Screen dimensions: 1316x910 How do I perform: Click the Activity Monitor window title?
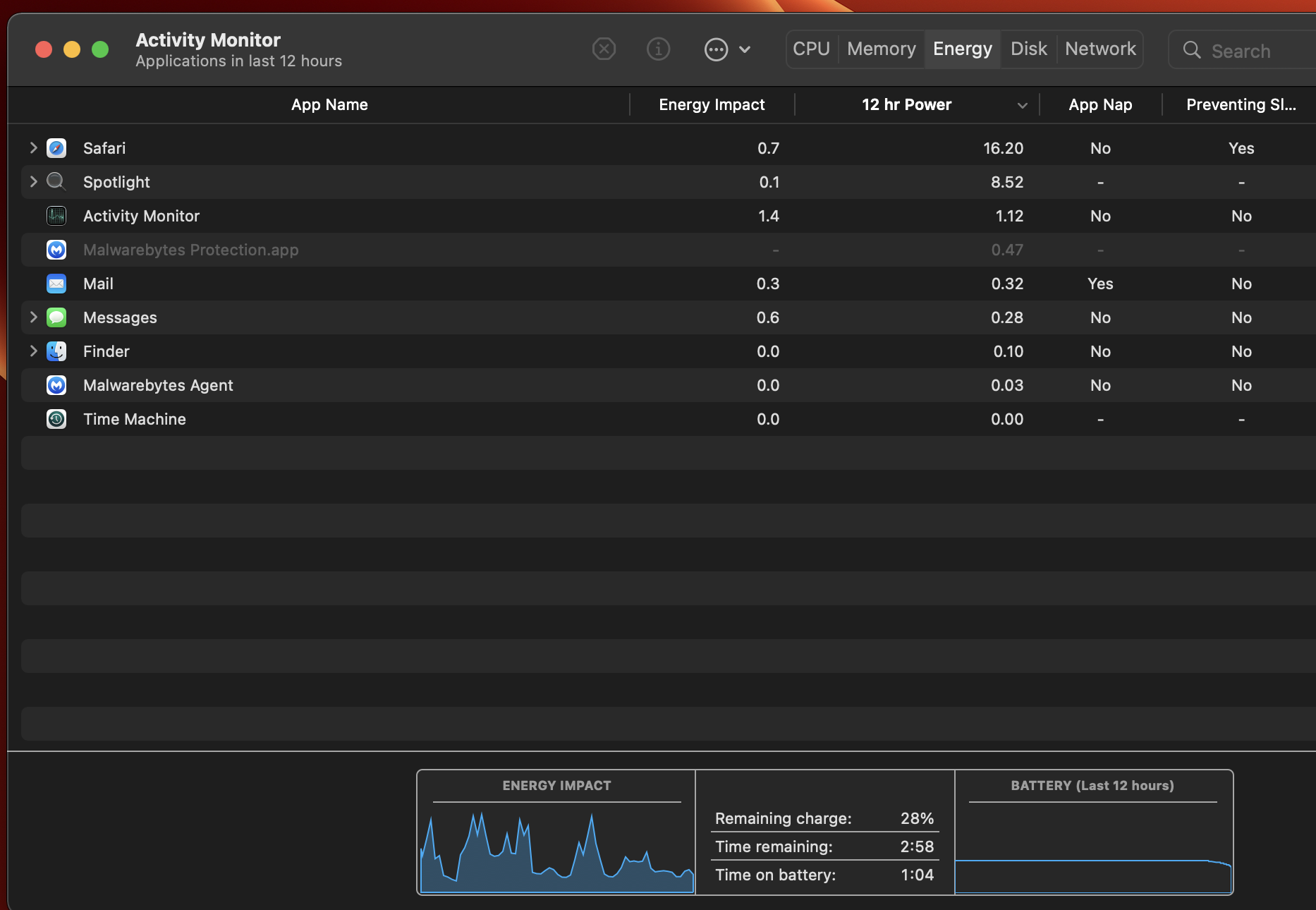click(x=208, y=40)
